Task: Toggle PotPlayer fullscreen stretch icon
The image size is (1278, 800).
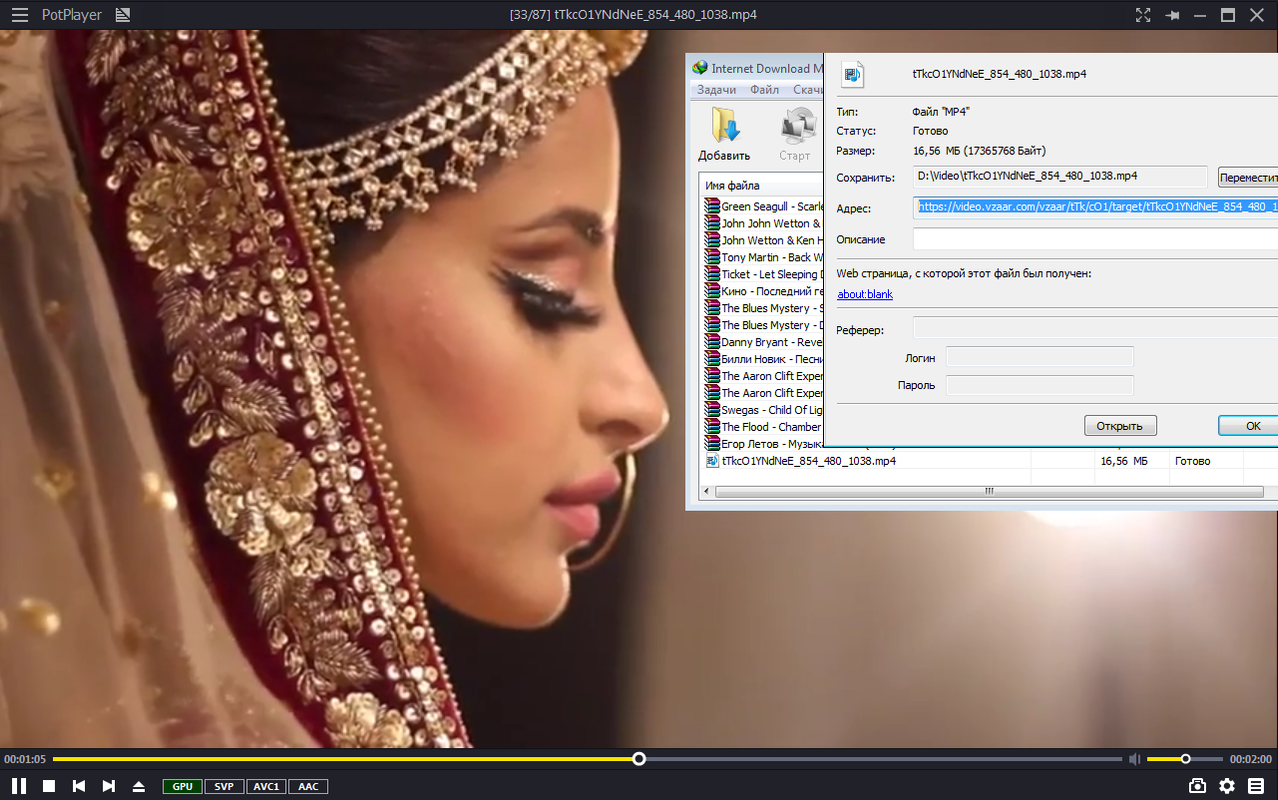Action: (1143, 15)
